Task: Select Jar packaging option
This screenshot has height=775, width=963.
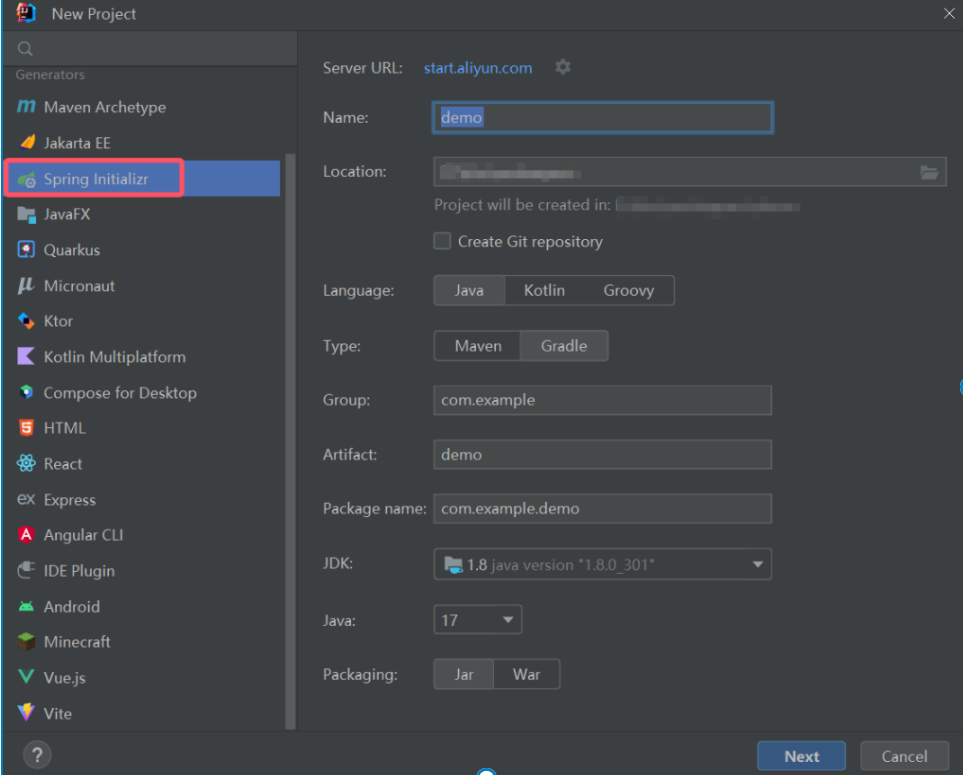Action: click(x=464, y=674)
